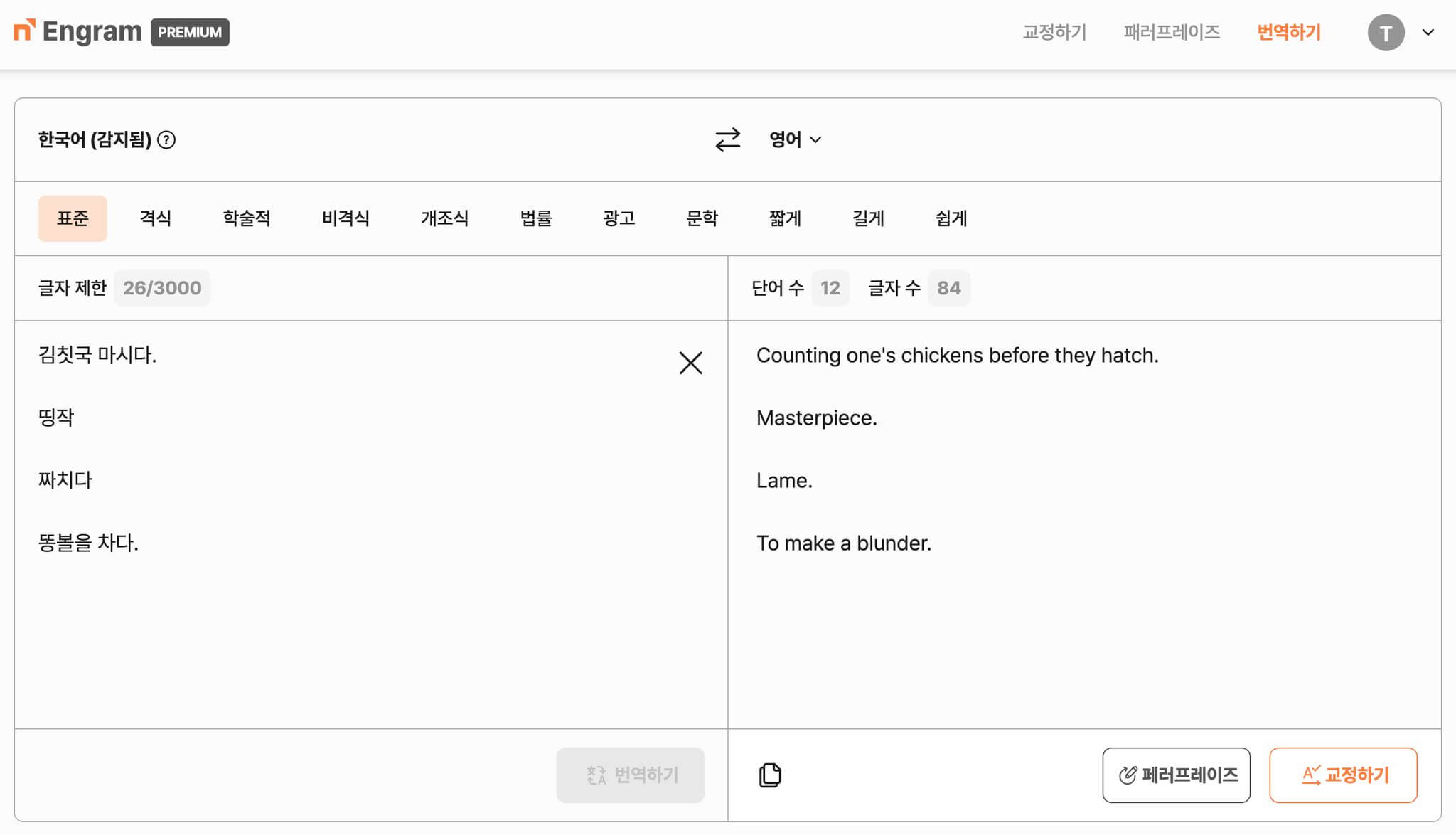
Task: Click the swap languages arrows icon
Action: [x=727, y=139]
